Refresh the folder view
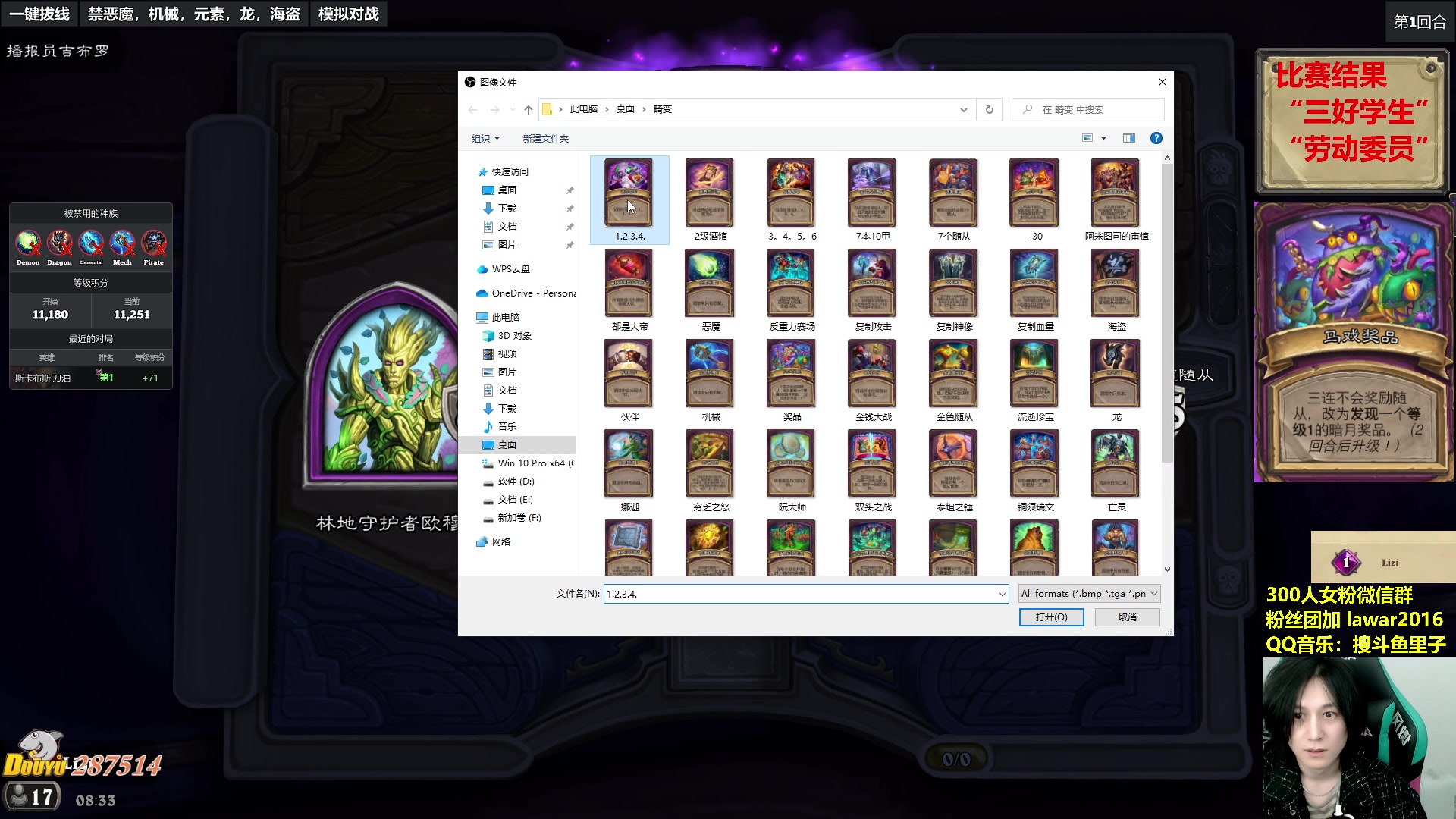This screenshot has height=819, width=1456. point(989,109)
